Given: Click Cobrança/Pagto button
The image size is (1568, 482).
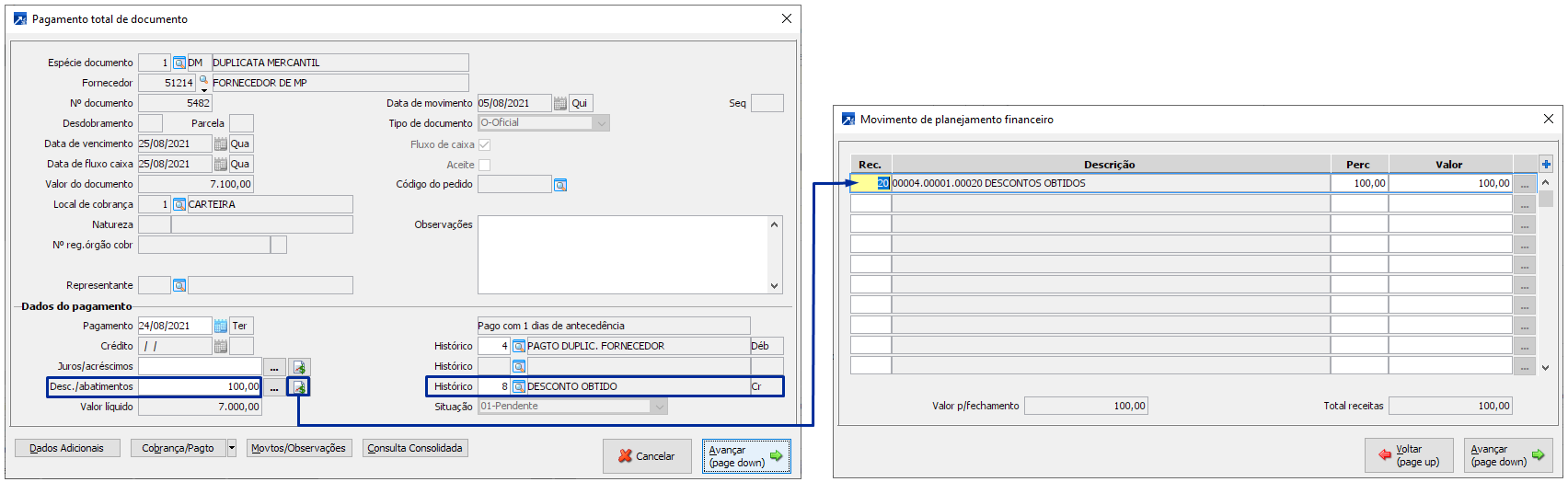Looking at the screenshot, I should [x=179, y=448].
